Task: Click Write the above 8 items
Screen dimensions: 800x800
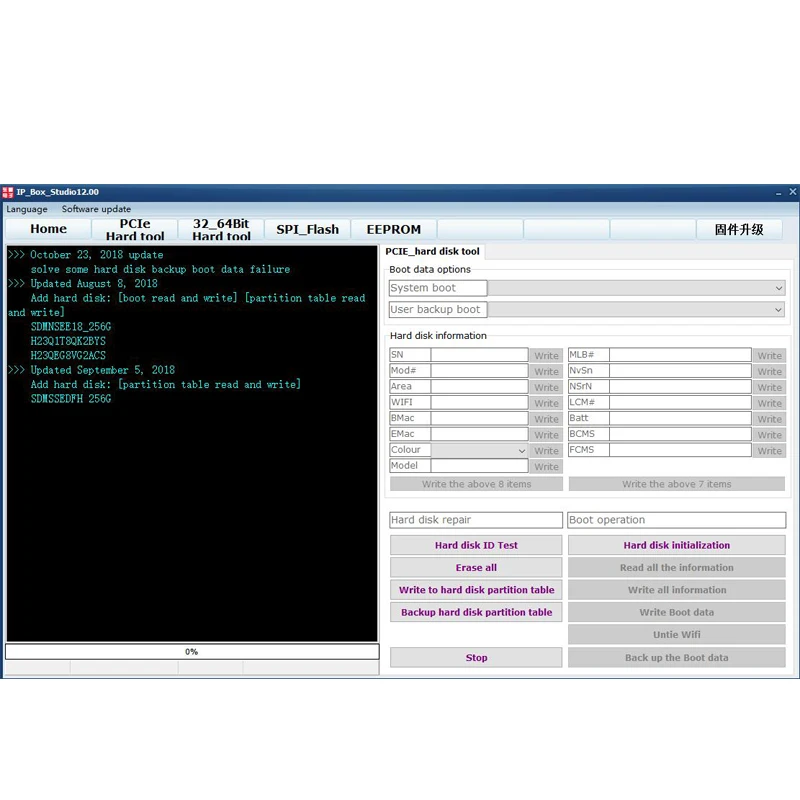Action: point(476,484)
